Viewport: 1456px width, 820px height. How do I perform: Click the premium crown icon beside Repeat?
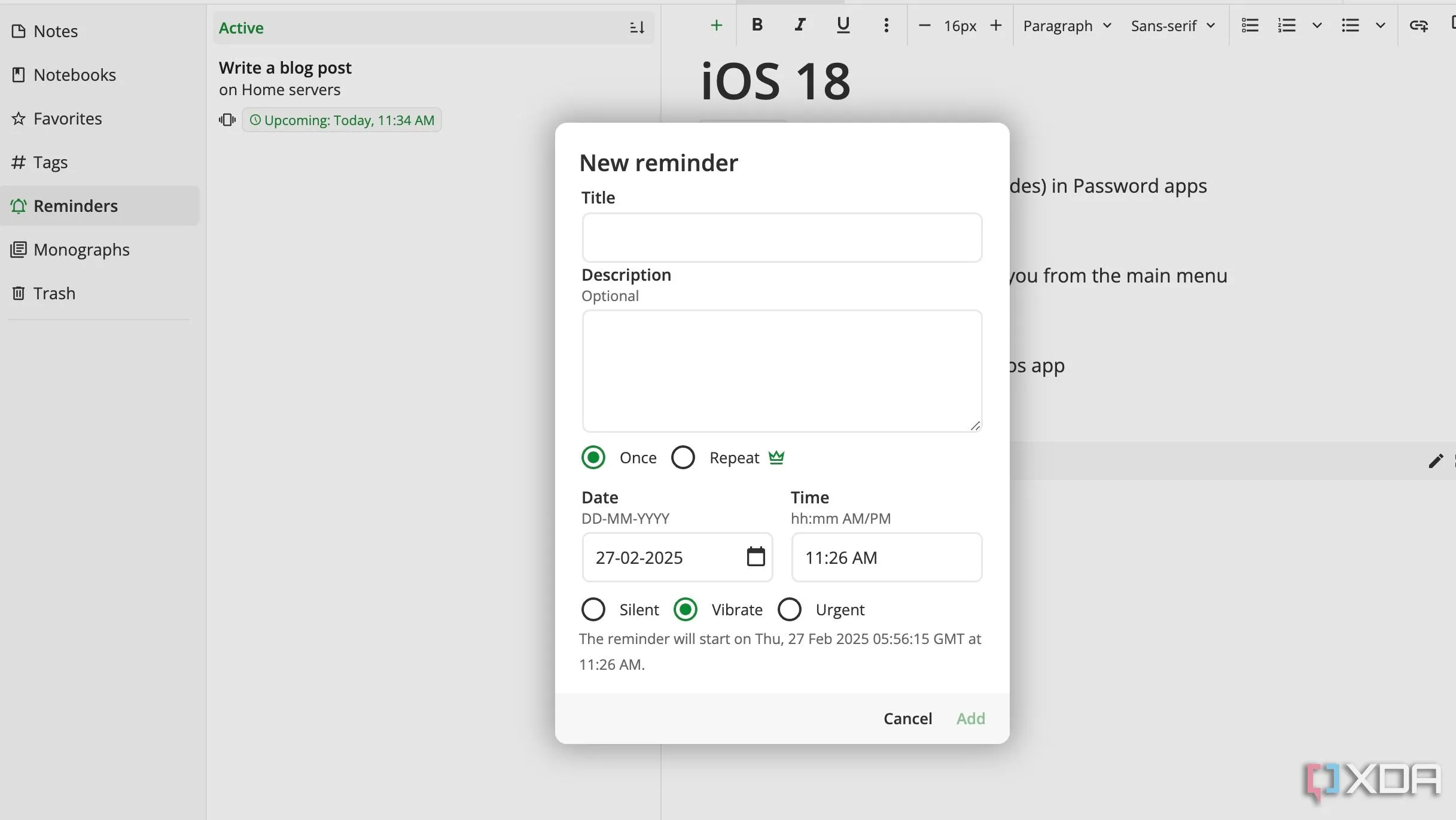[776, 457]
